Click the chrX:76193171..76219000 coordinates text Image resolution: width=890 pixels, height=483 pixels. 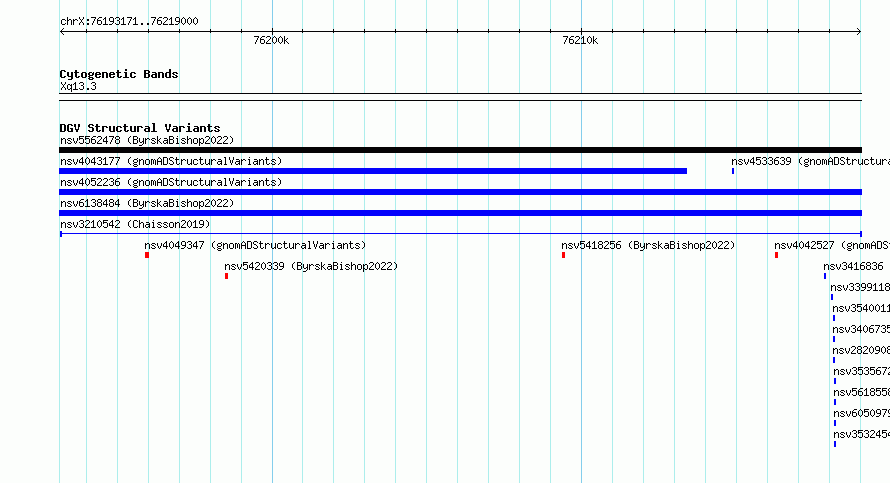coord(129,21)
